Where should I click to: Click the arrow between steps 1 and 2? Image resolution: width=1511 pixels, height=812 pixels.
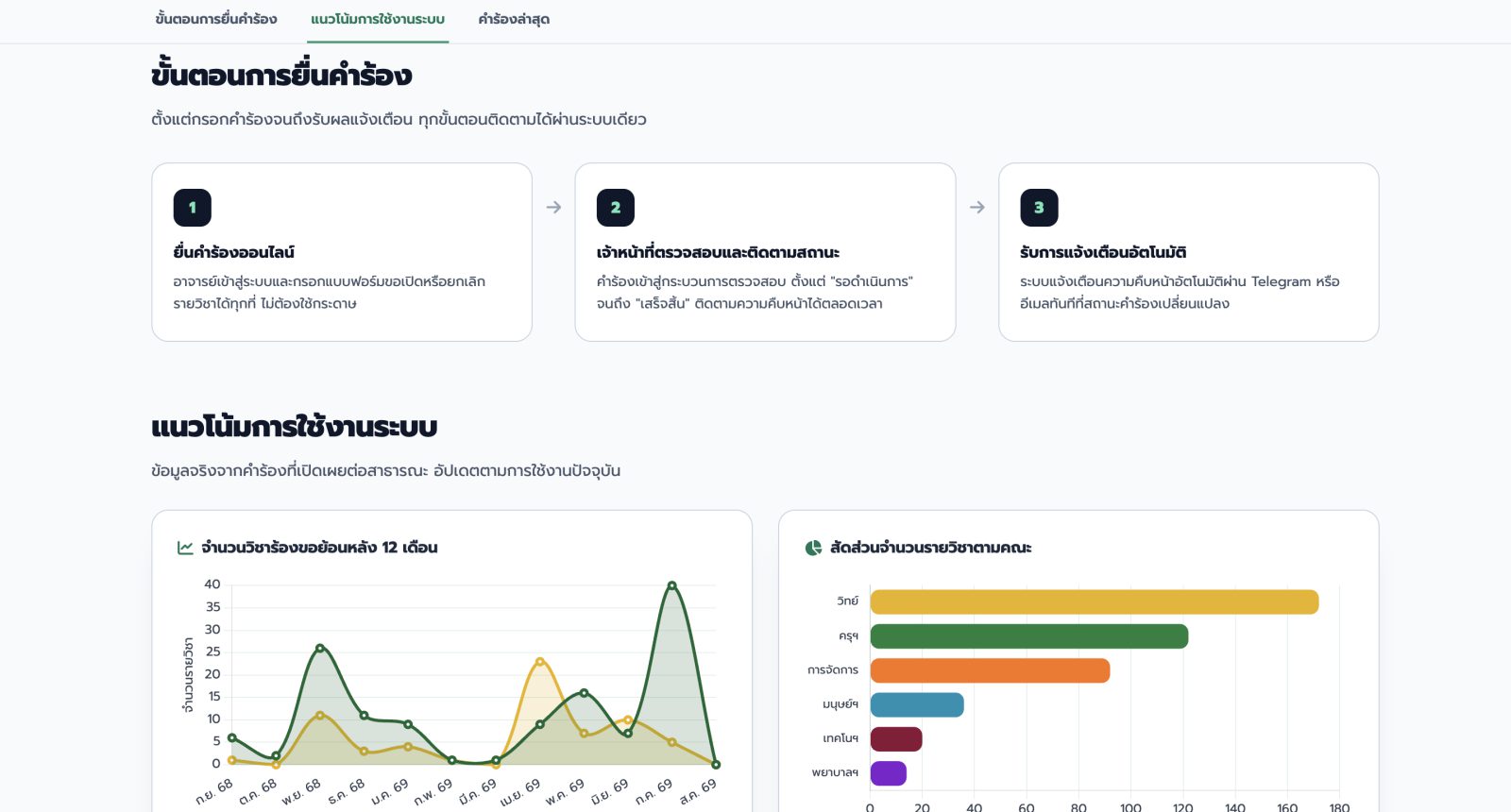[554, 207]
